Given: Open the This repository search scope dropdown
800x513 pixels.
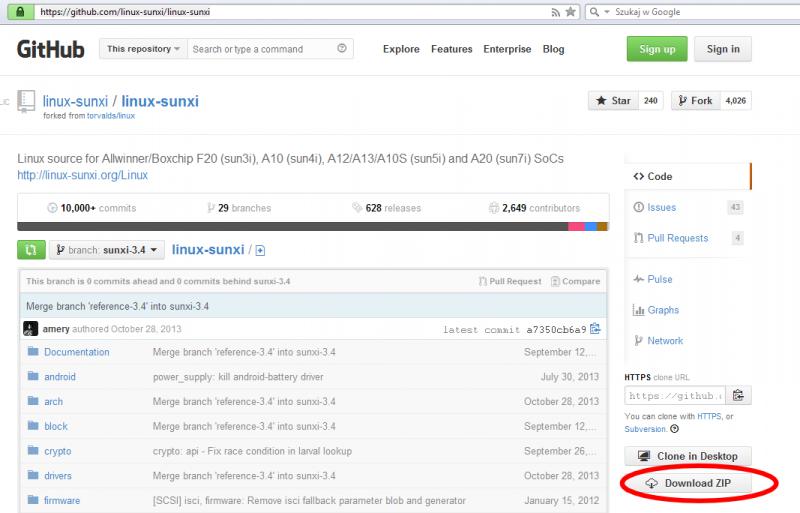Looking at the screenshot, I should click(x=144, y=49).
